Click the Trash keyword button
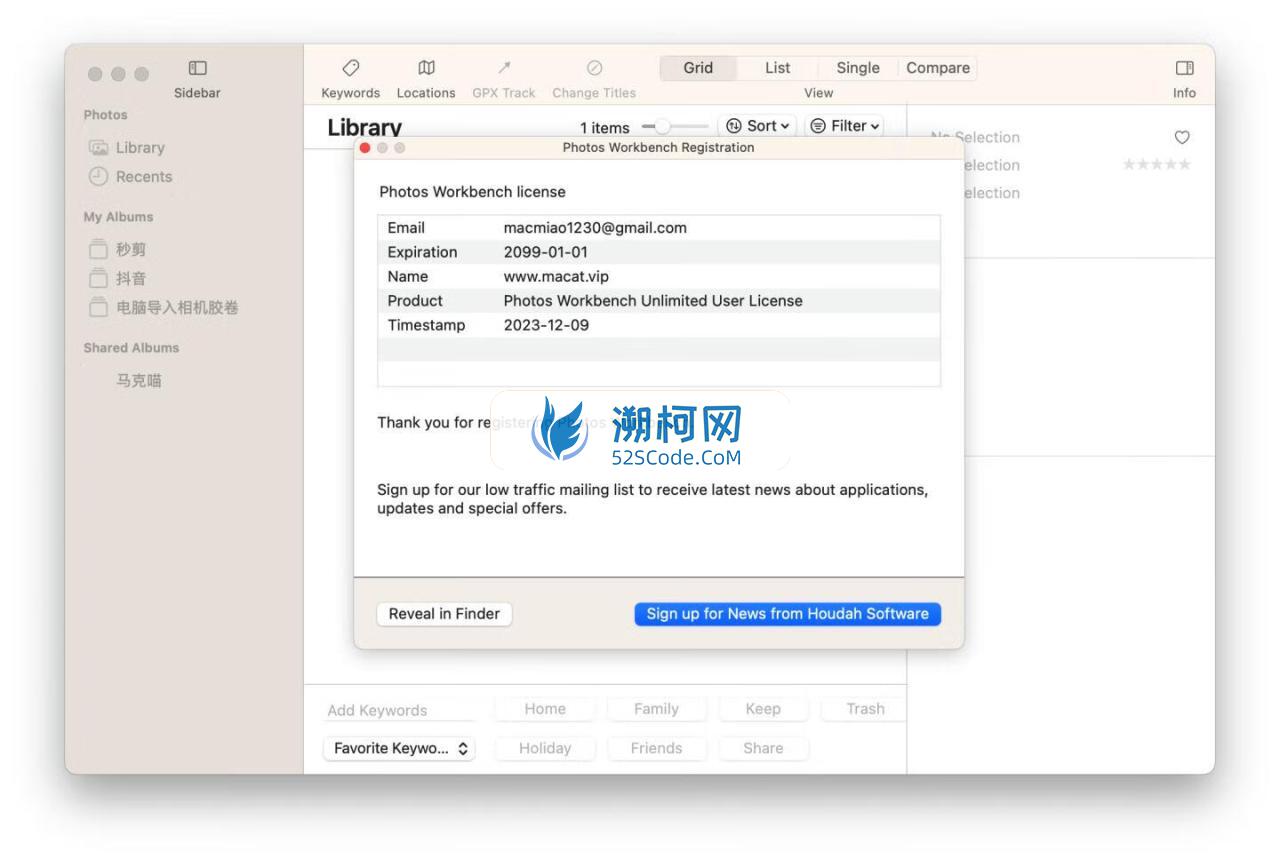 tap(864, 709)
